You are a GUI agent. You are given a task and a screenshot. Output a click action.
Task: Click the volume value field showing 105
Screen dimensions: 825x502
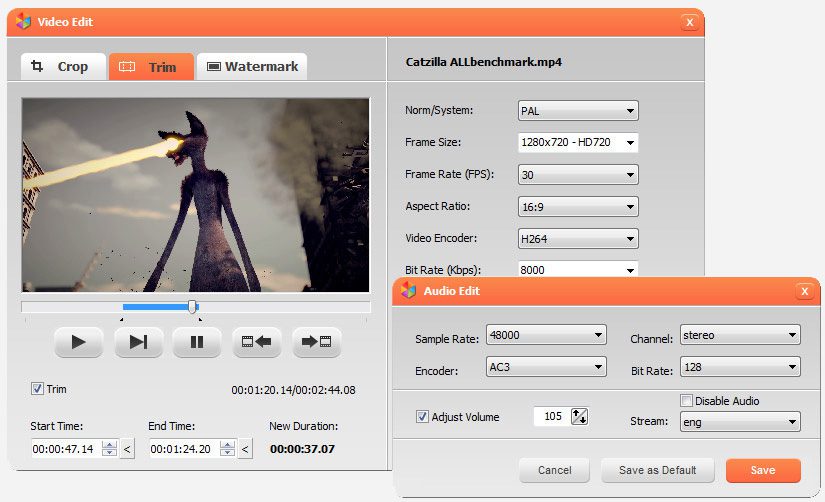tap(552, 416)
